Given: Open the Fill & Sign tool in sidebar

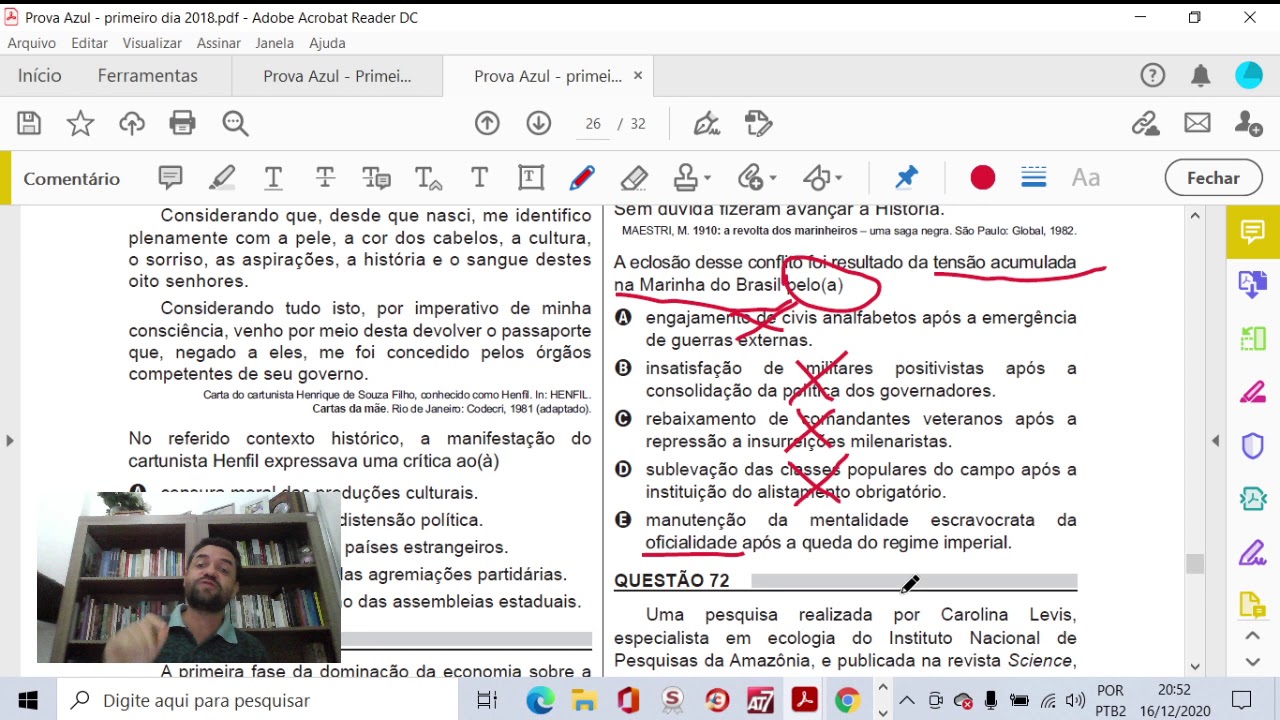Looking at the screenshot, I should pyautogui.click(x=1253, y=553).
